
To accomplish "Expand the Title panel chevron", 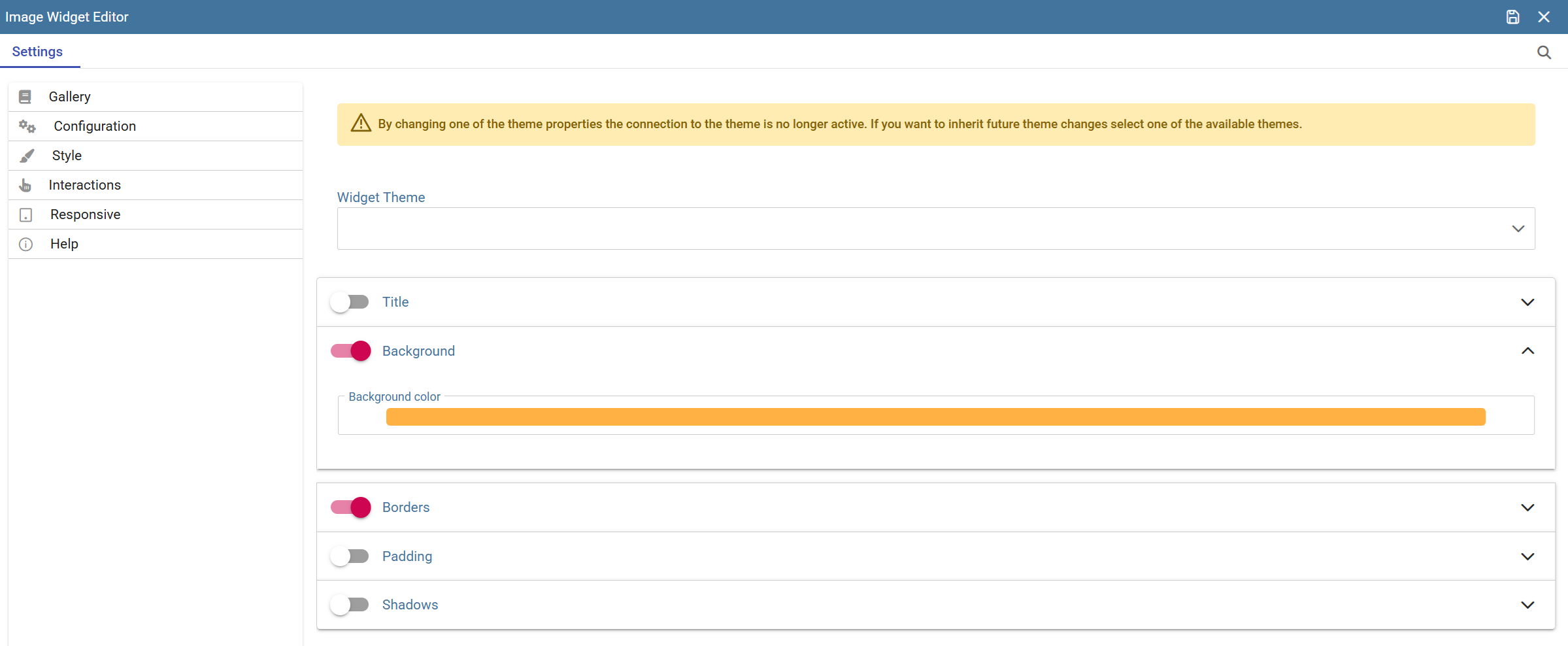I will pos(1527,302).
